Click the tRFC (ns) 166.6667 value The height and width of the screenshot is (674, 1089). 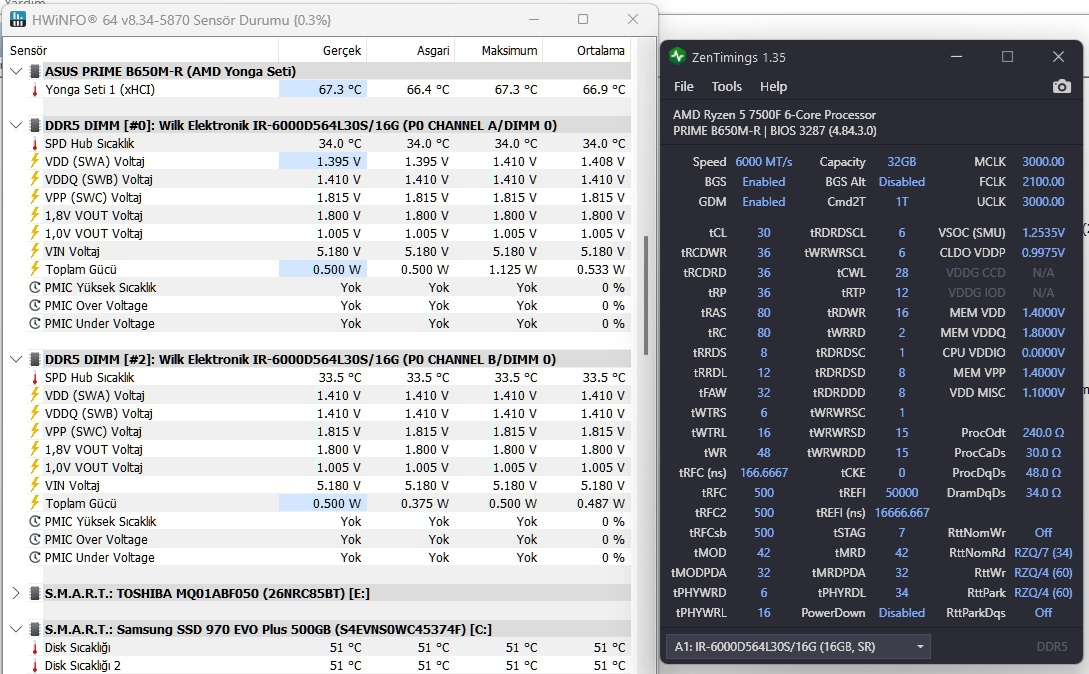point(764,472)
